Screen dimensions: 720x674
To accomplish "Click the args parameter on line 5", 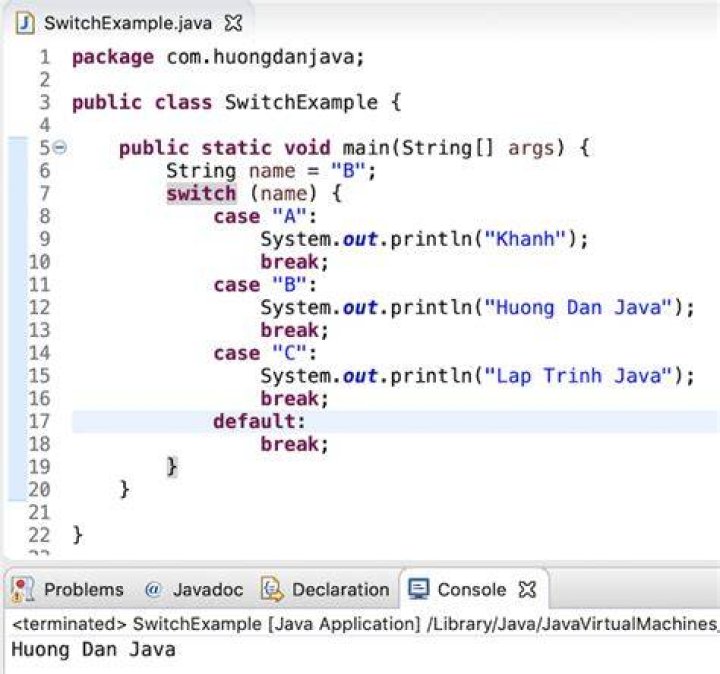I will click(x=531, y=149).
